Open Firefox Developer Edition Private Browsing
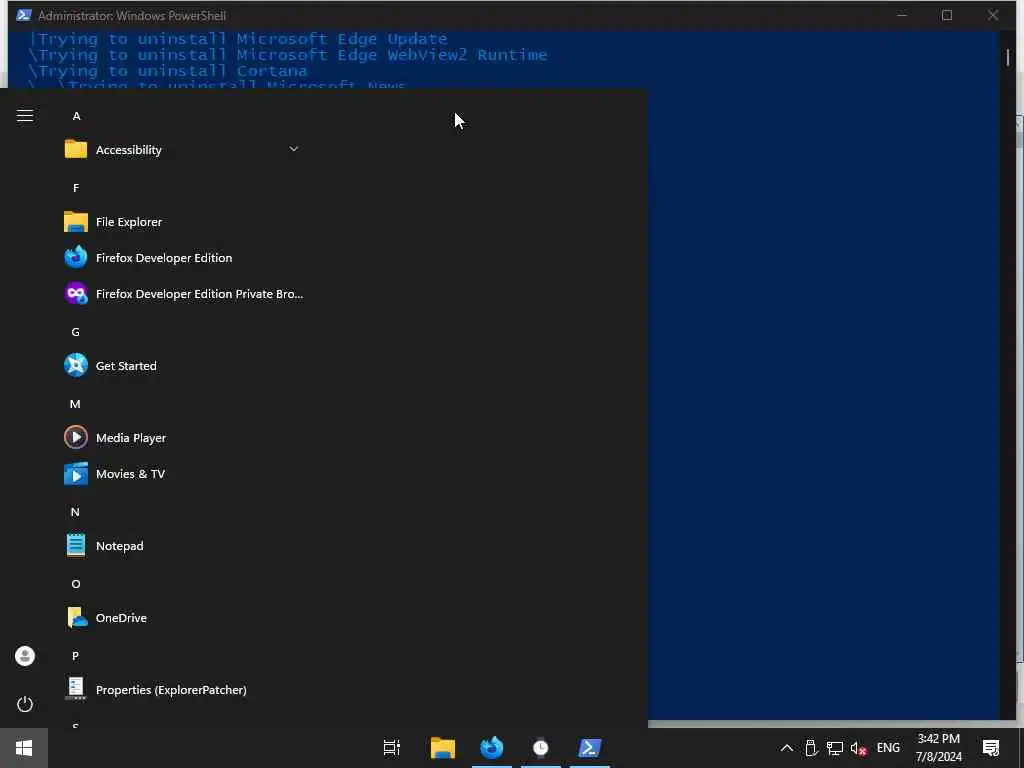Viewport: 1024px width, 768px height. tap(182, 294)
